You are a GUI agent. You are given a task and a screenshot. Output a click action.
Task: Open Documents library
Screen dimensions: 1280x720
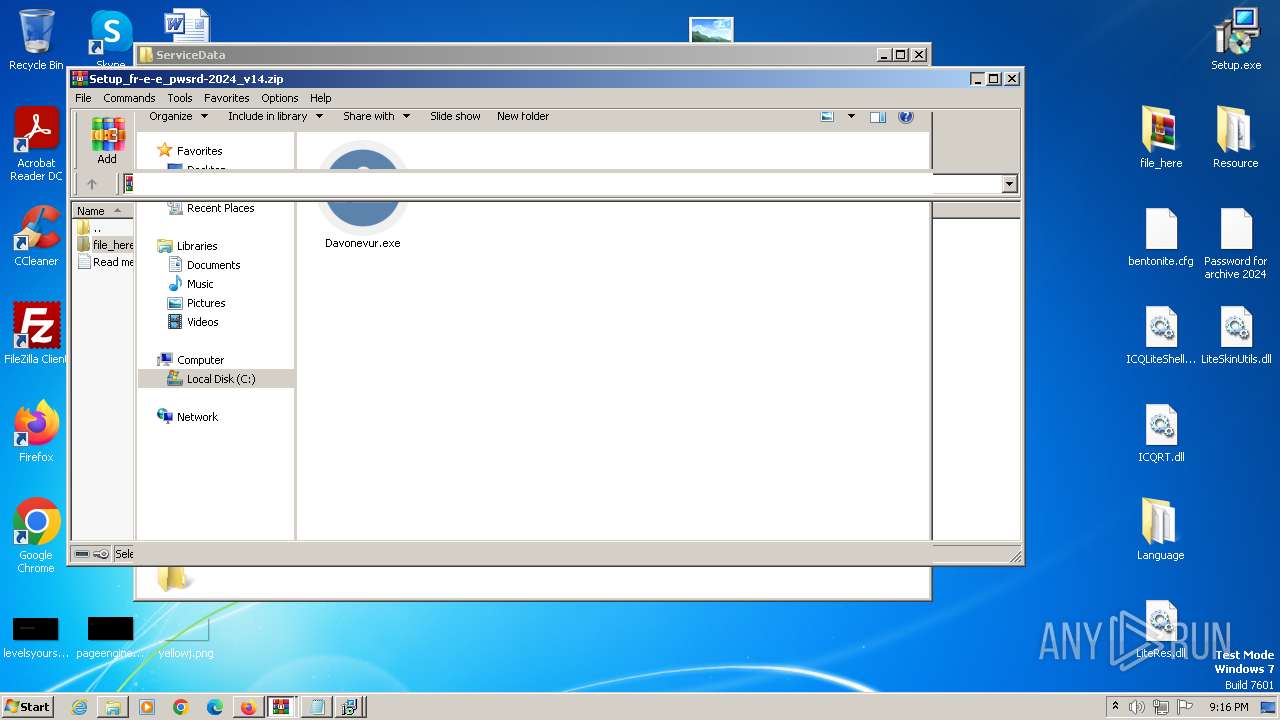tap(213, 265)
